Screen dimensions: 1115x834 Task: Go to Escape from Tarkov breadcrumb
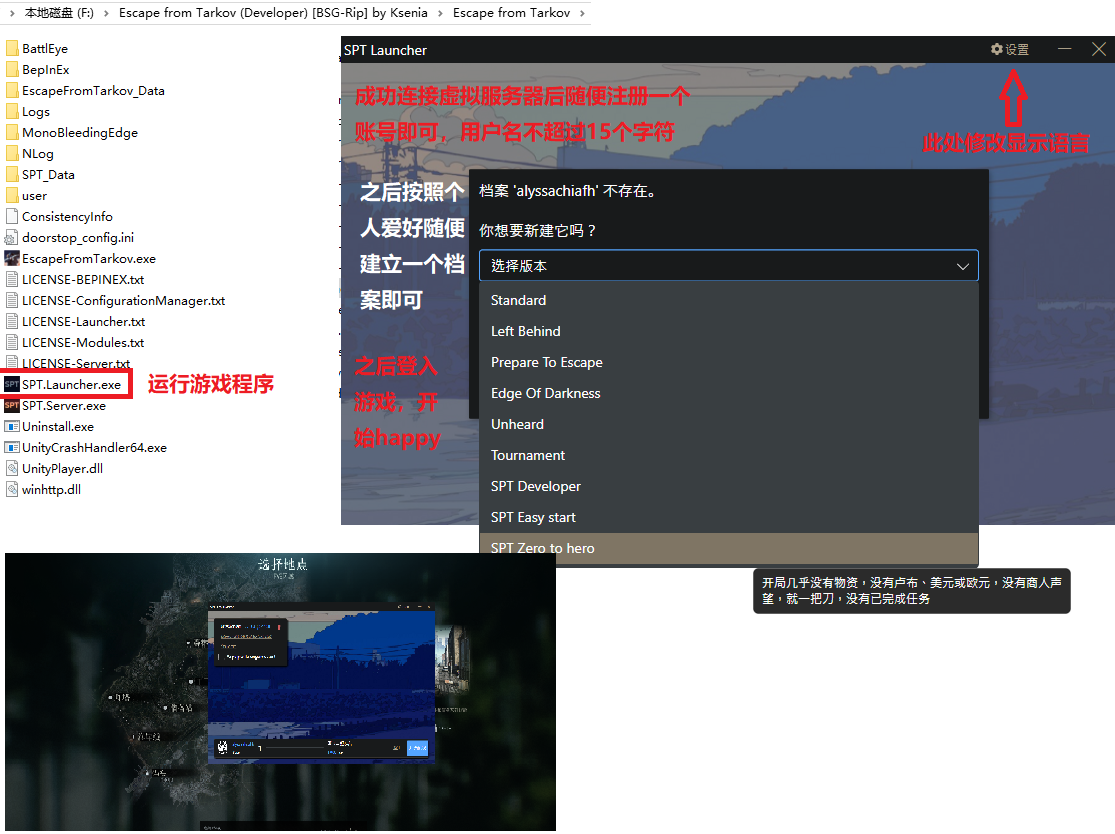tap(511, 13)
